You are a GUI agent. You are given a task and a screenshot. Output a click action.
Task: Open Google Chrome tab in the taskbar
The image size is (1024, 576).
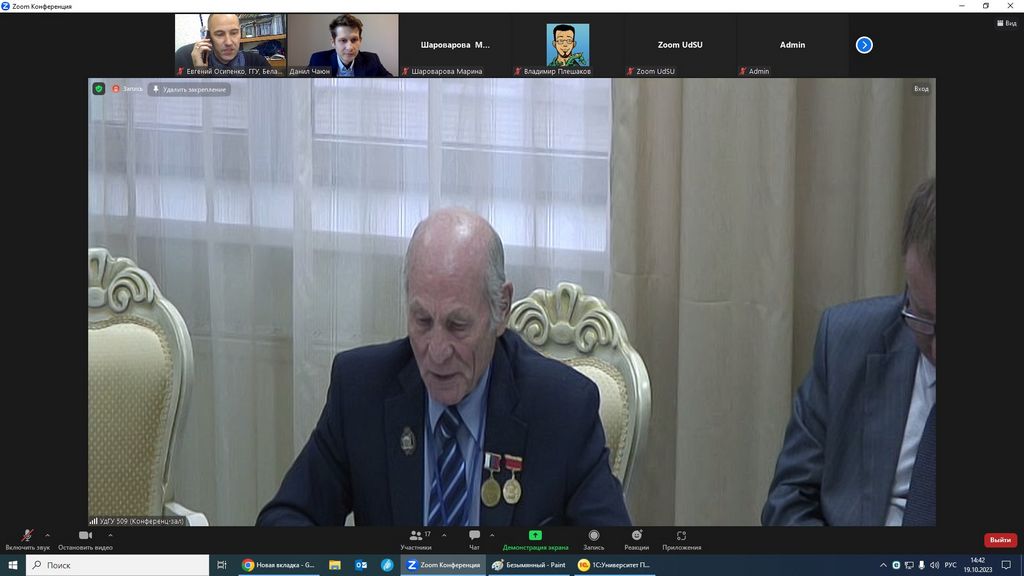coord(279,565)
